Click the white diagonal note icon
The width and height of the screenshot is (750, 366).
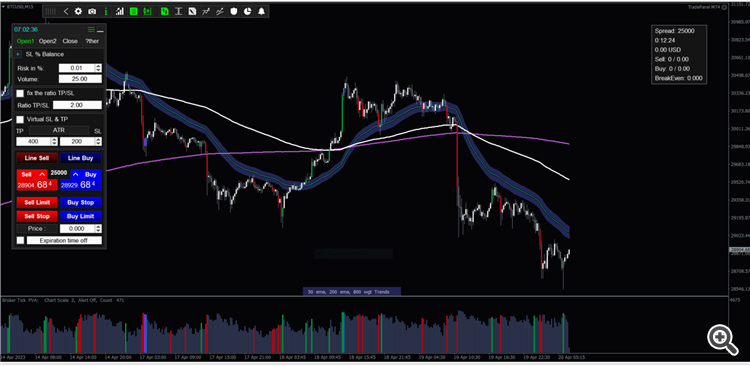coord(192,11)
